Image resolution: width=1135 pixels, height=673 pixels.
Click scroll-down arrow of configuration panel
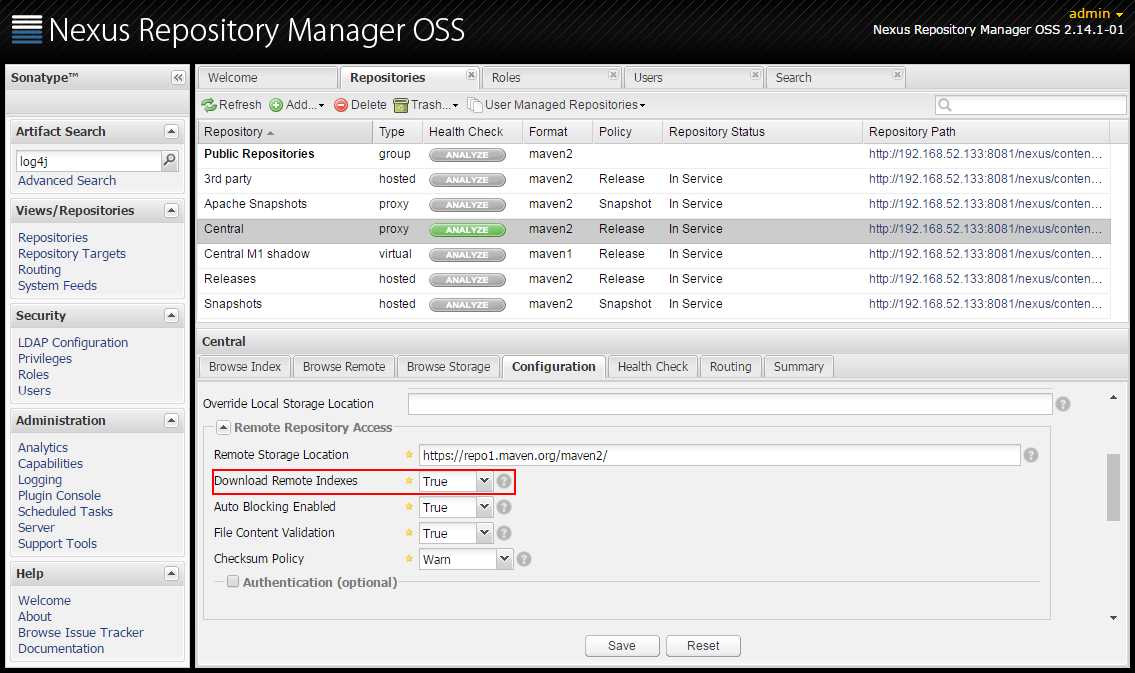(x=1113, y=617)
